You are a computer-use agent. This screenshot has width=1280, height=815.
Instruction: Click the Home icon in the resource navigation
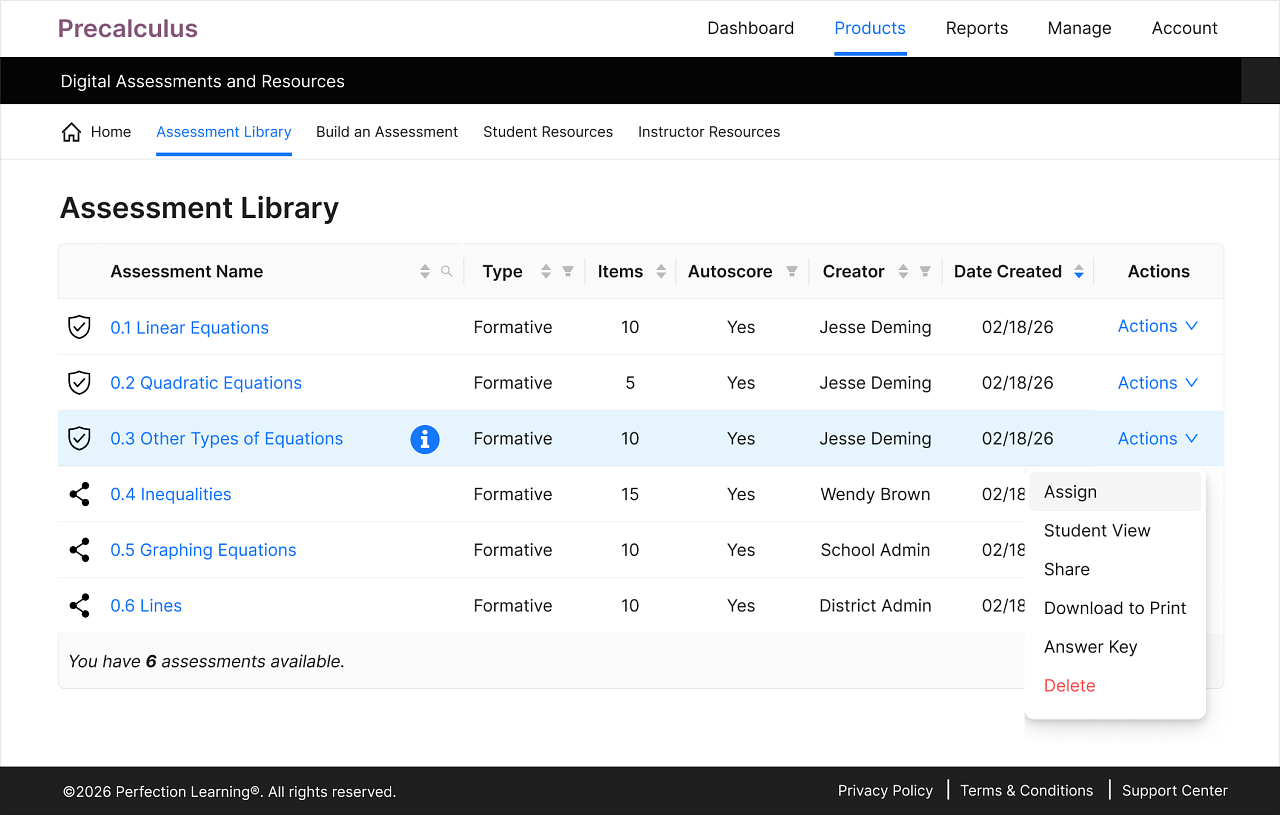(70, 130)
